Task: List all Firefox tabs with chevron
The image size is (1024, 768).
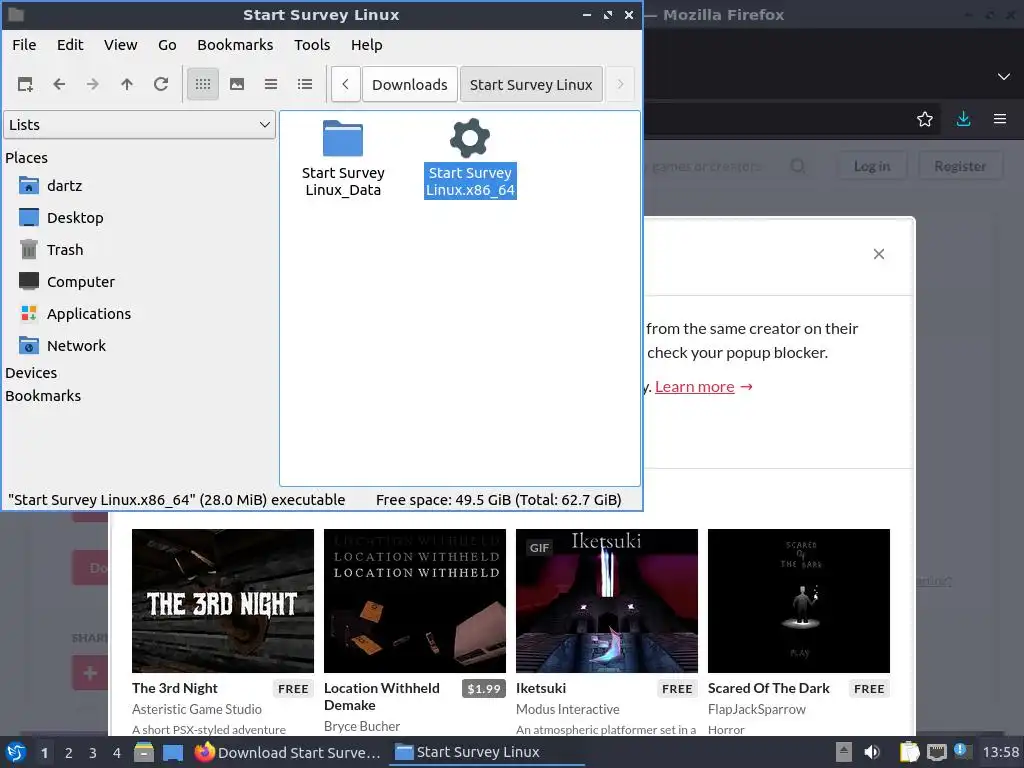Action: click(1004, 76)
